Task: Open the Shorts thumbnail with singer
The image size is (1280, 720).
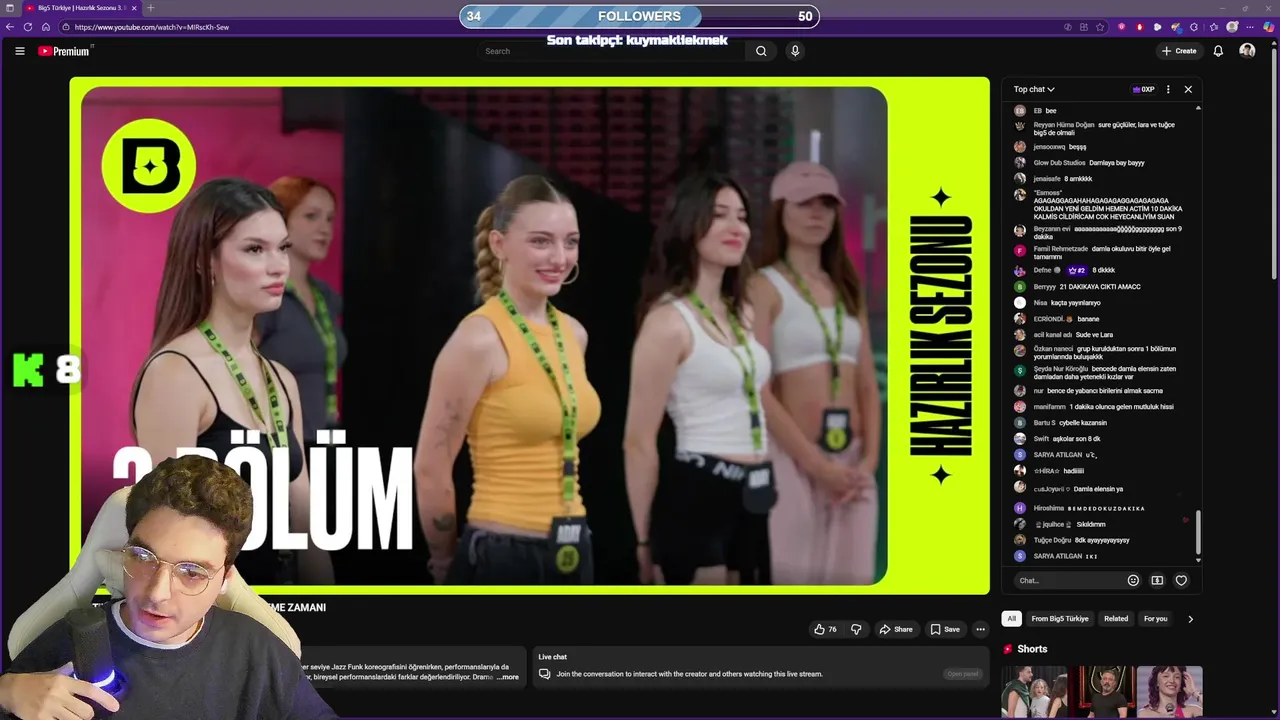Action: click(1169, 691)
